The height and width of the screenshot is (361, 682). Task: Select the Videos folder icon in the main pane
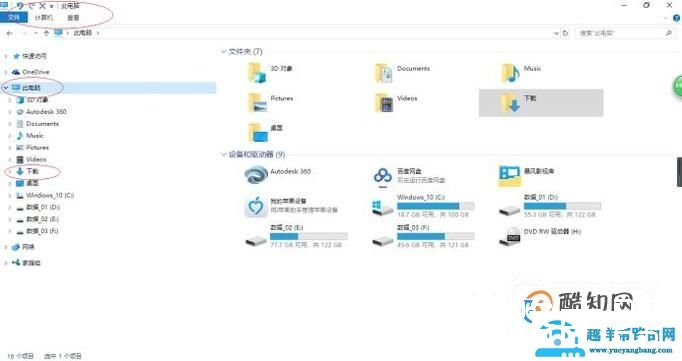tap(384, 103)
